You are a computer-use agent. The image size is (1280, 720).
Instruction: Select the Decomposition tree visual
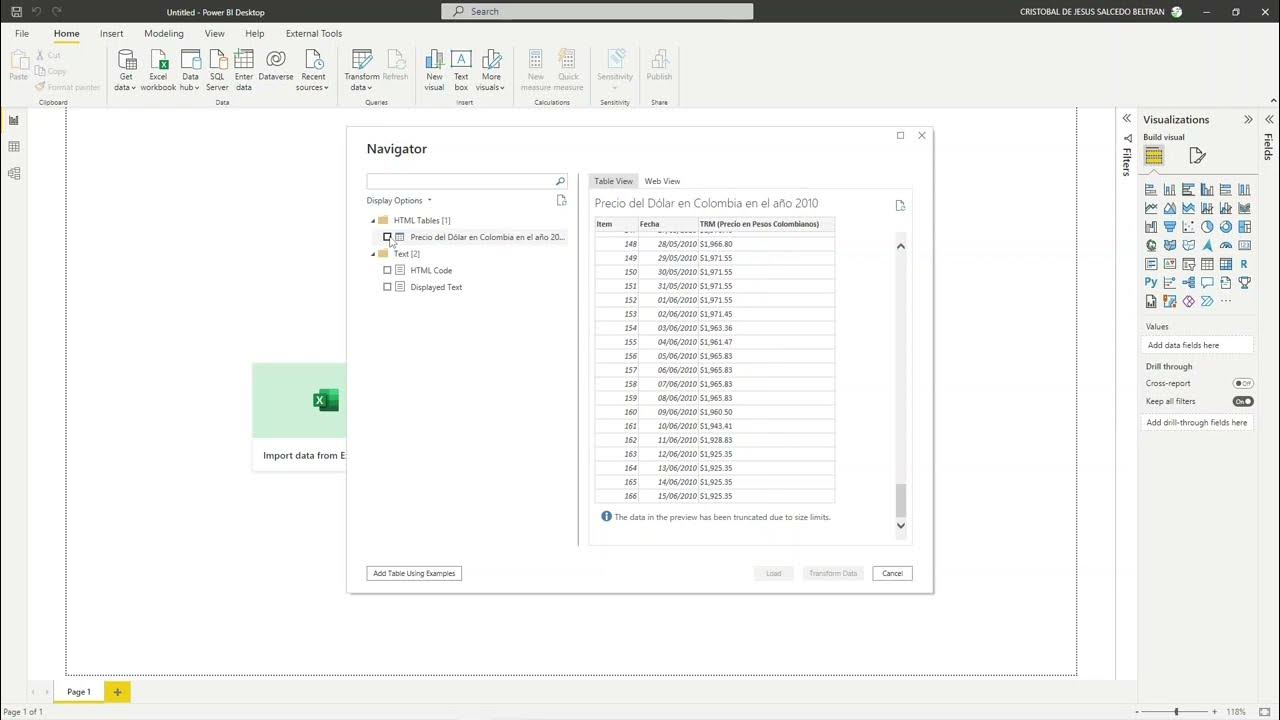pyautogui.click(x=1188, y=283)
